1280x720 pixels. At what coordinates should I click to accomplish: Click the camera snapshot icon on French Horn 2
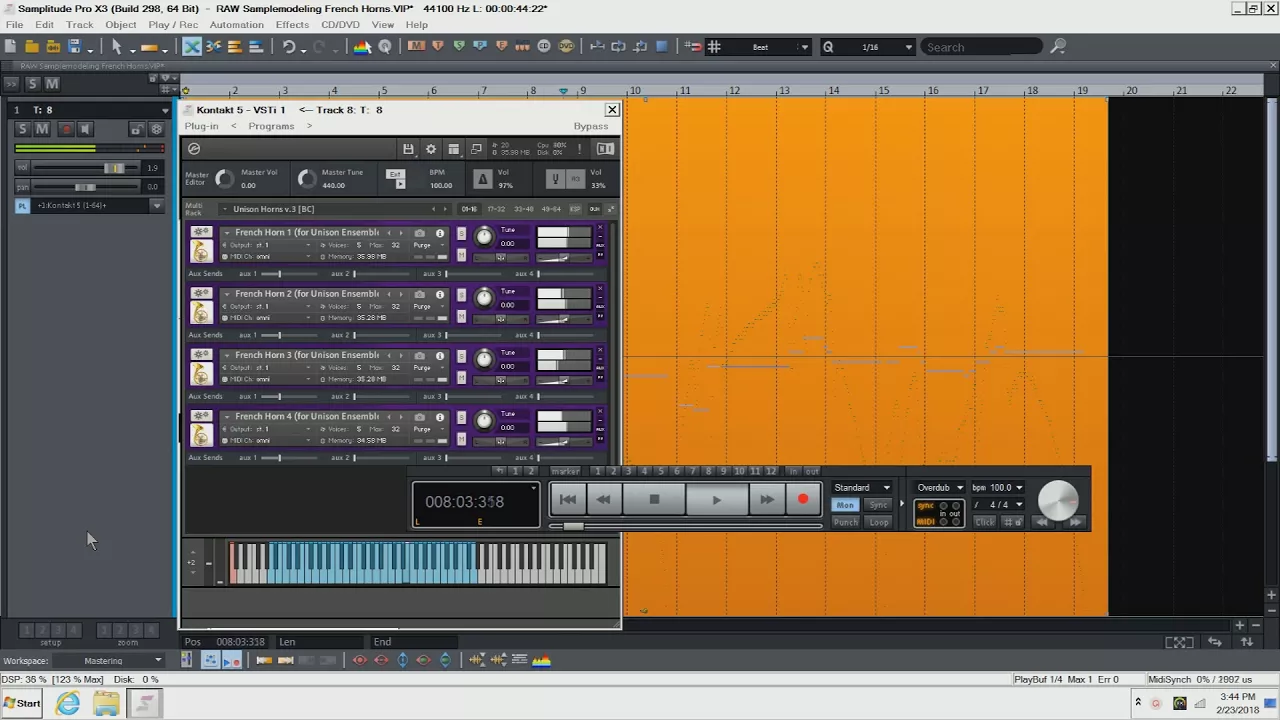(x=419, y=294)
